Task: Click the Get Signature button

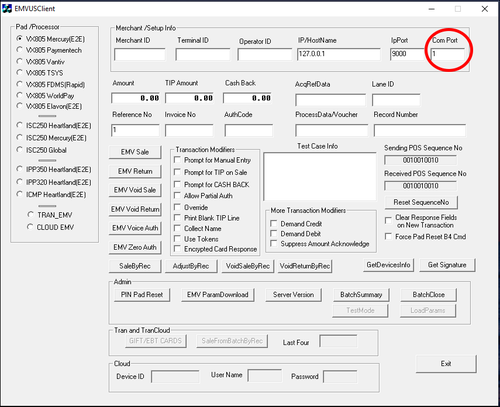Action: [447, 265]
